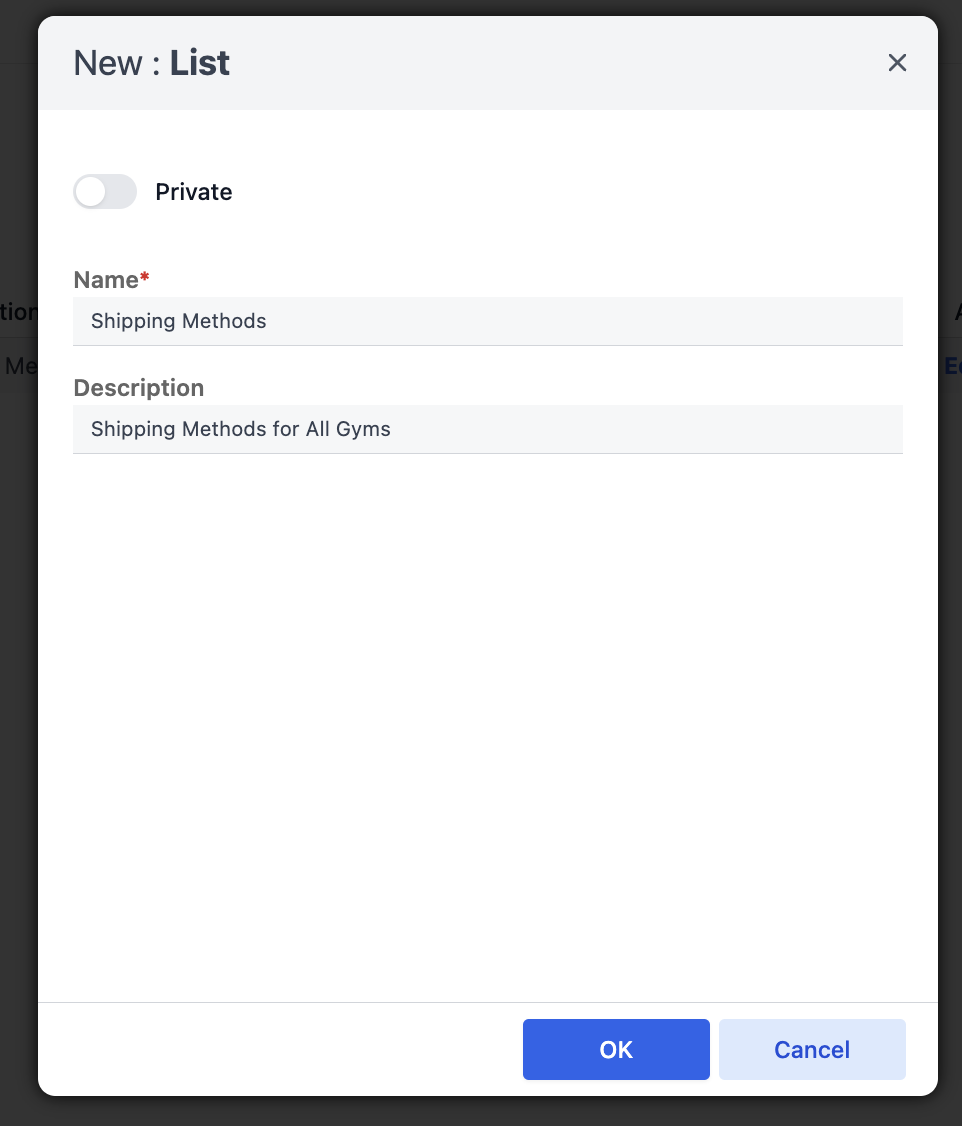The image size is (962, 1126).
Task: Toggle the Private switch on
Action: point(105,192)
